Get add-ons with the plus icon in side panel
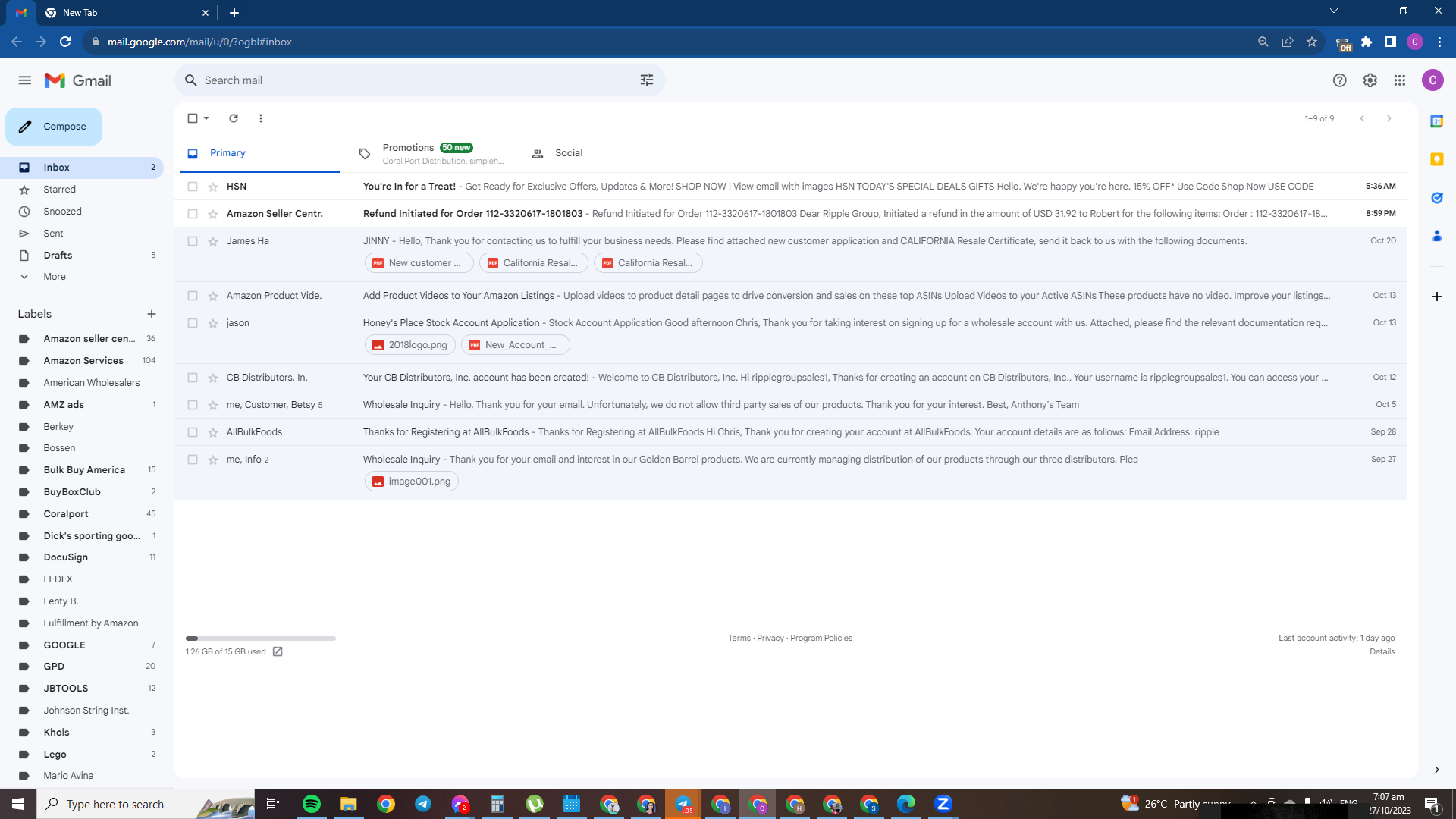 click(x=1437, y=297)
